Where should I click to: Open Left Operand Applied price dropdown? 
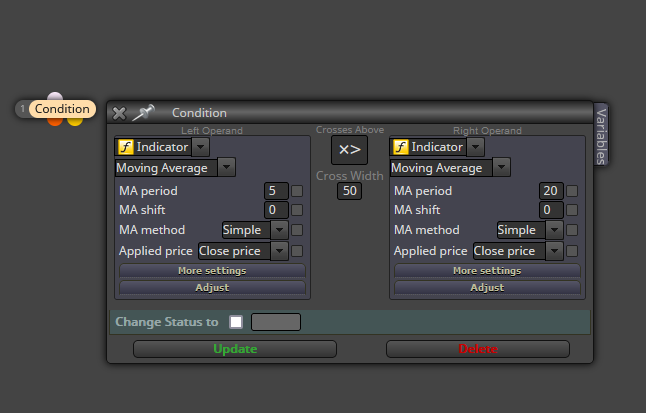(x=280, y=251)
